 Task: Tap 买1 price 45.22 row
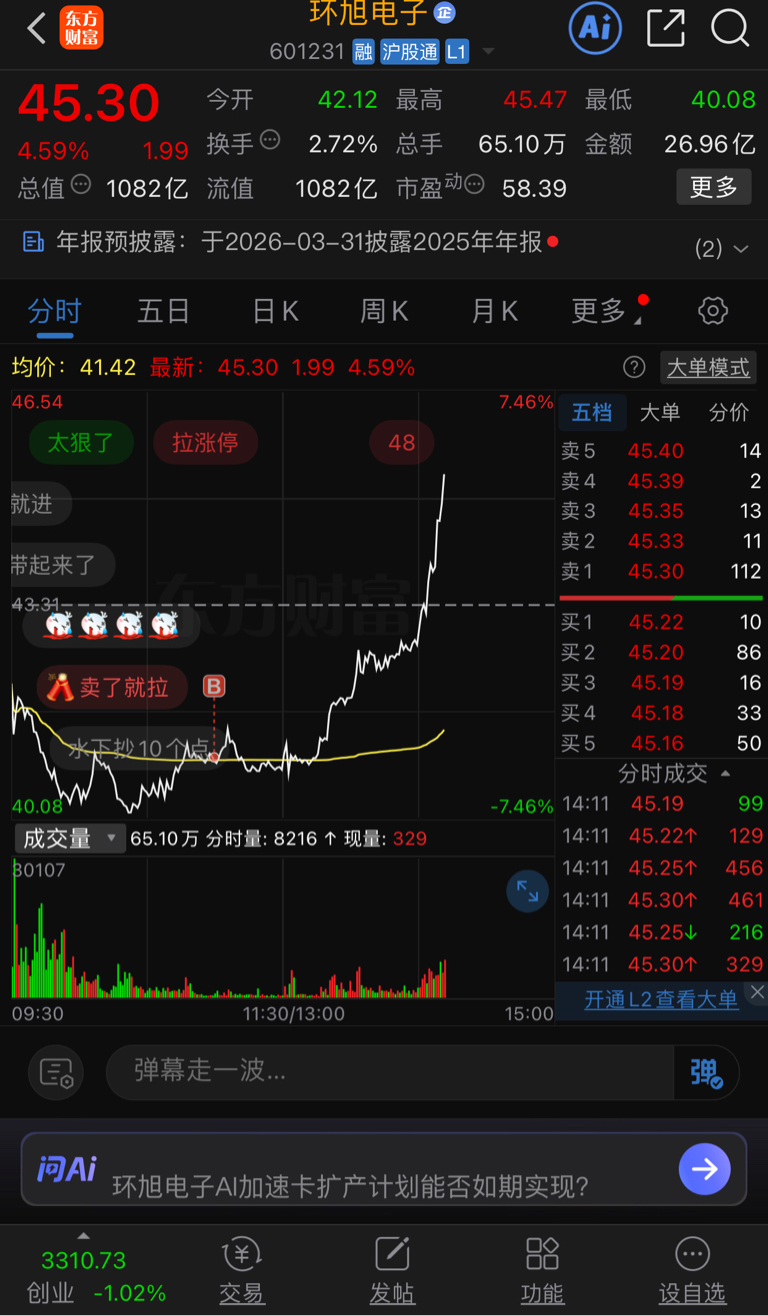point(661,622)
